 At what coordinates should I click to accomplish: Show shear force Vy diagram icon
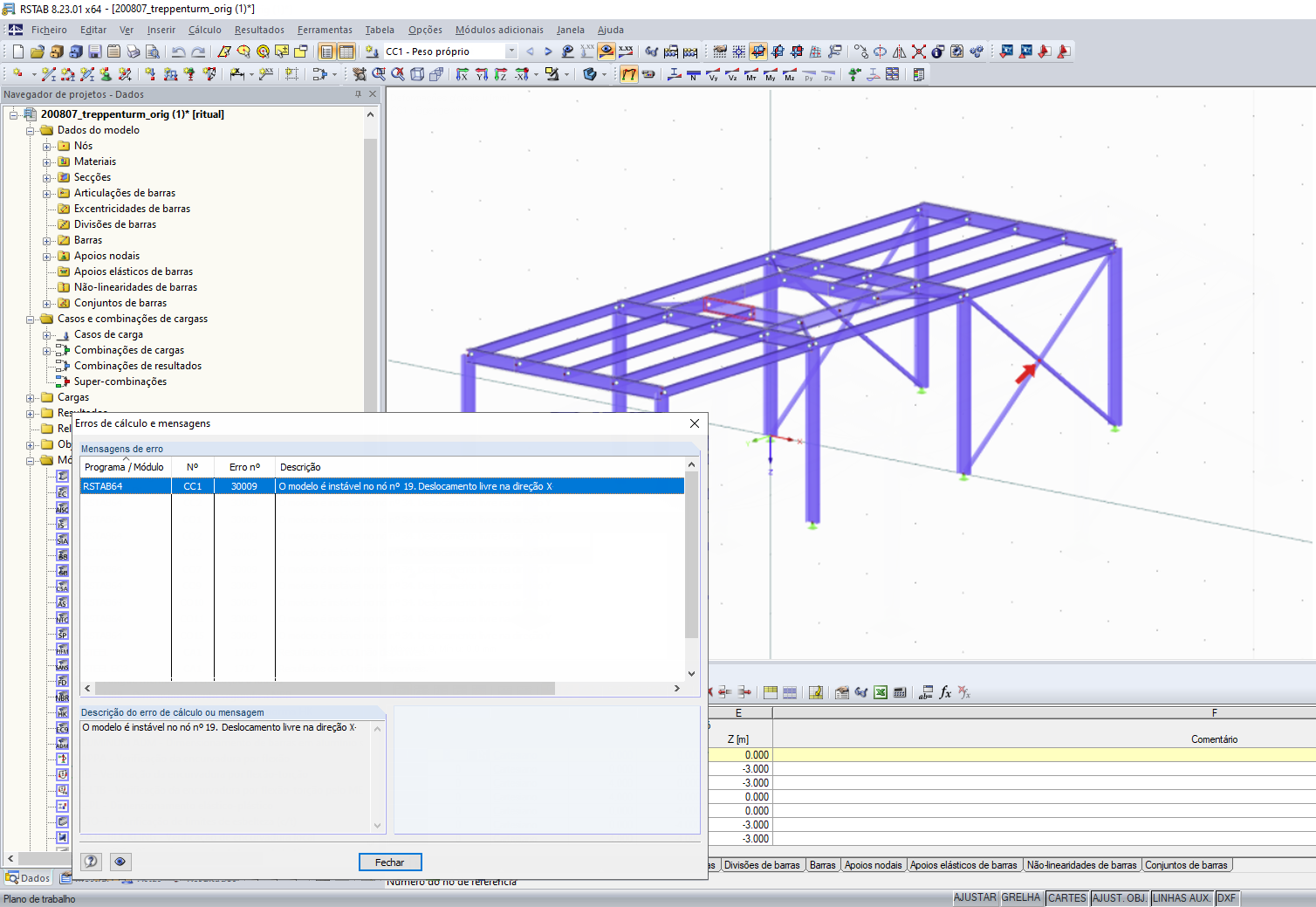713,74
